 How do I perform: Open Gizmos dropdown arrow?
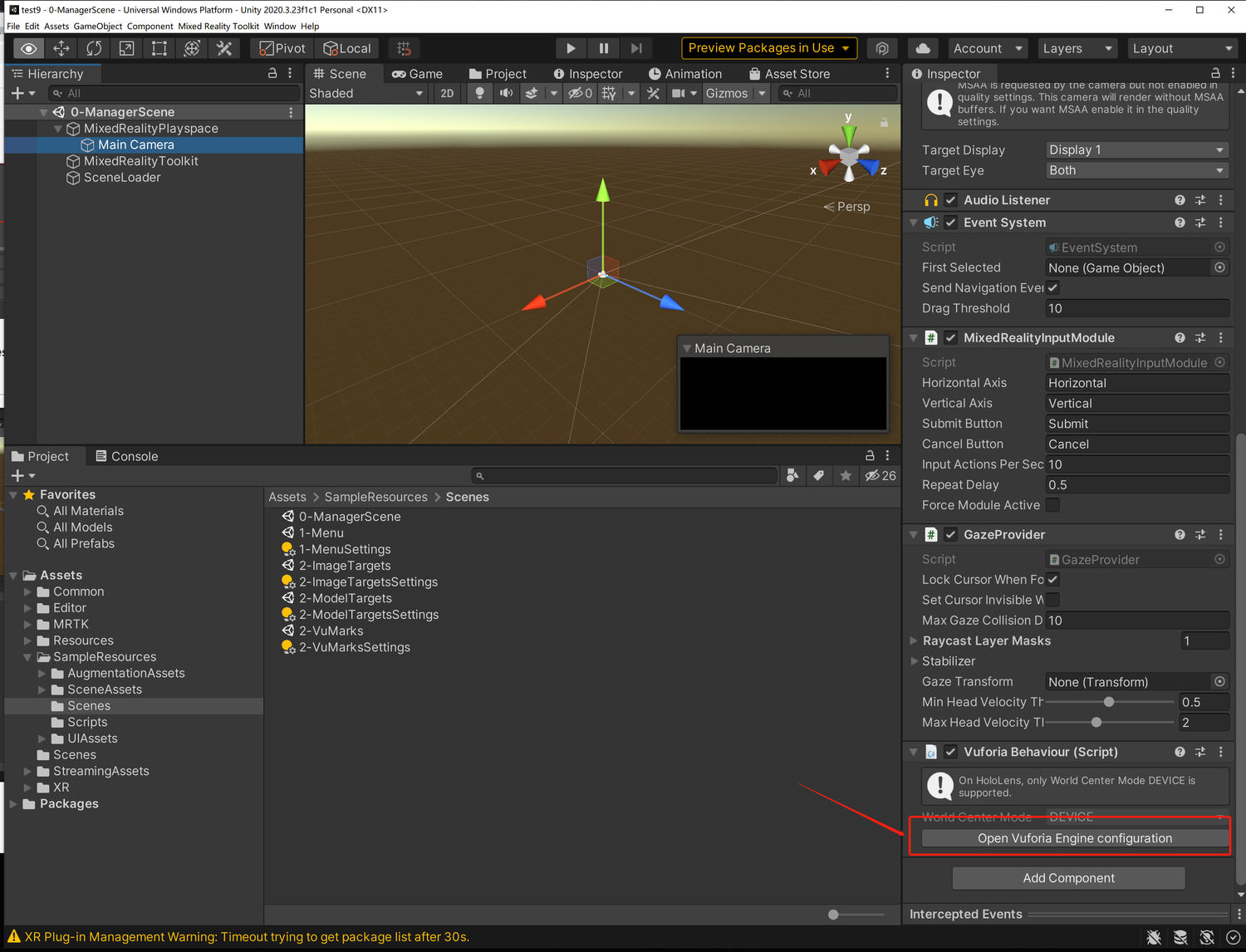tap(762, 93)
